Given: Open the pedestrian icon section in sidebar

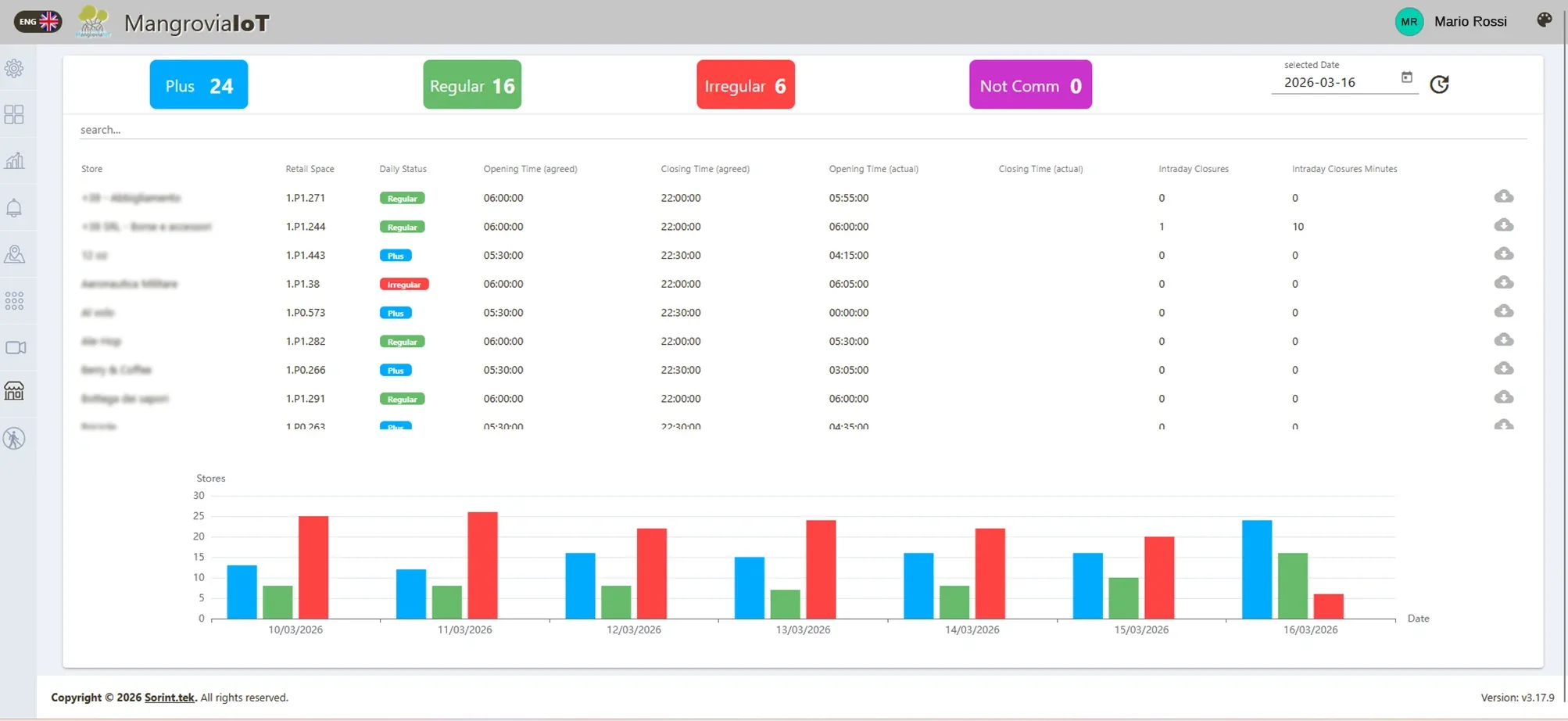Looking at the screenshot, I should 14,439.
